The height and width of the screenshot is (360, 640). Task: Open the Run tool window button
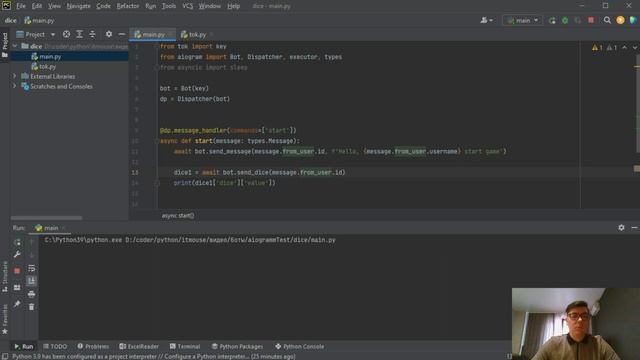point(24,347)
